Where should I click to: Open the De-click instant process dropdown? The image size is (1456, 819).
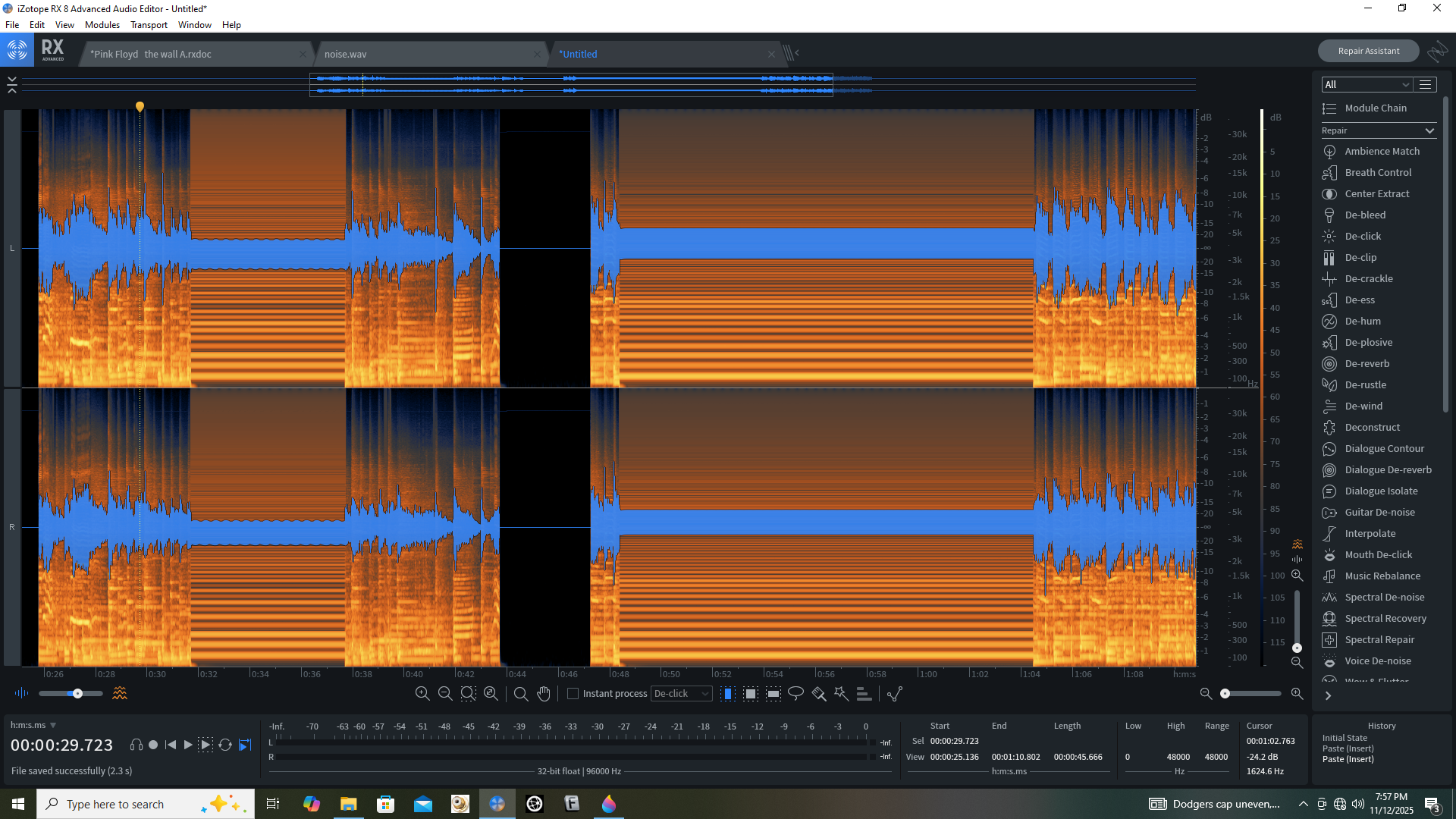coord(682,693)
